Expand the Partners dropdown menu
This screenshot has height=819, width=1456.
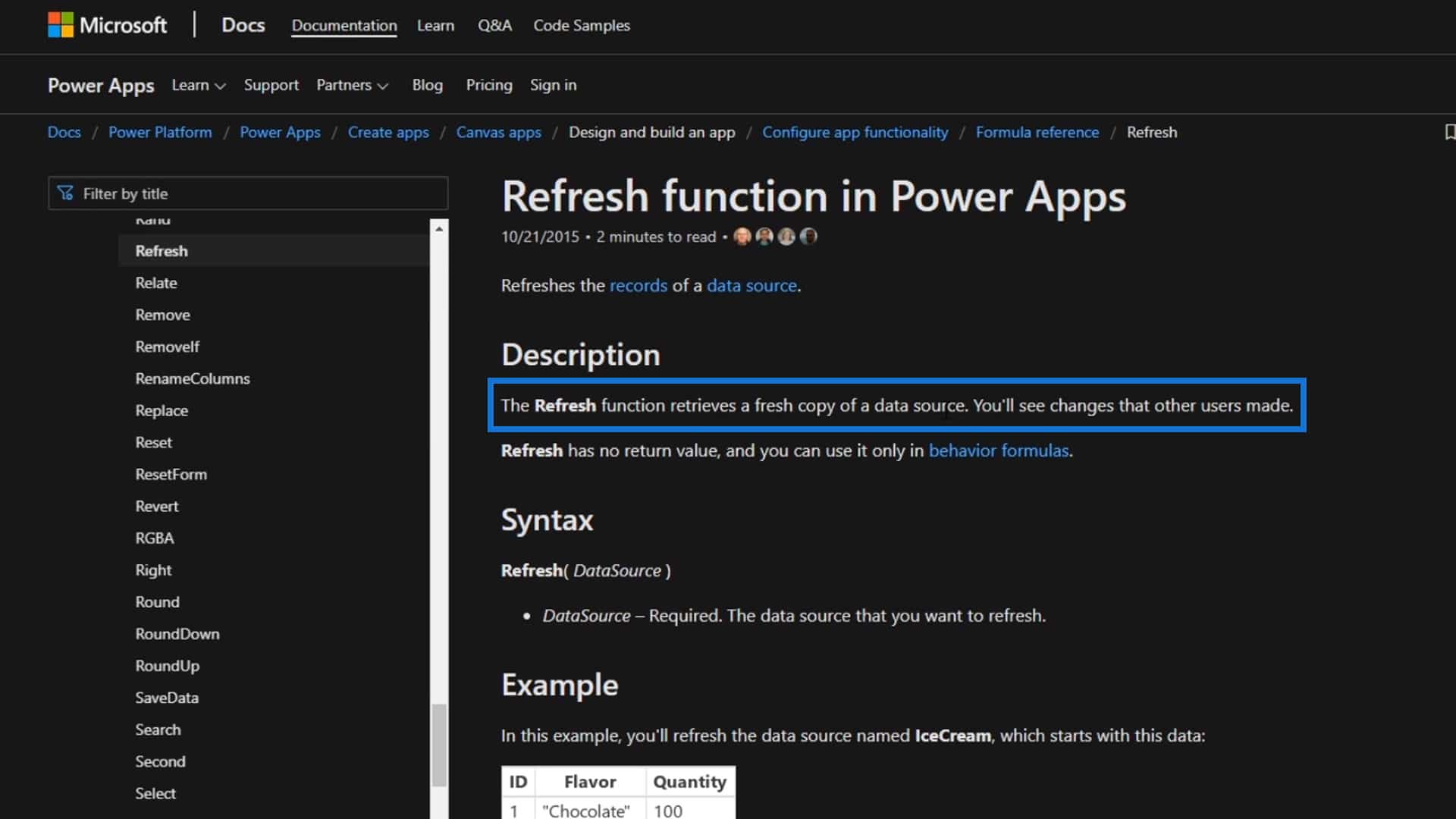tap(352, 84)
